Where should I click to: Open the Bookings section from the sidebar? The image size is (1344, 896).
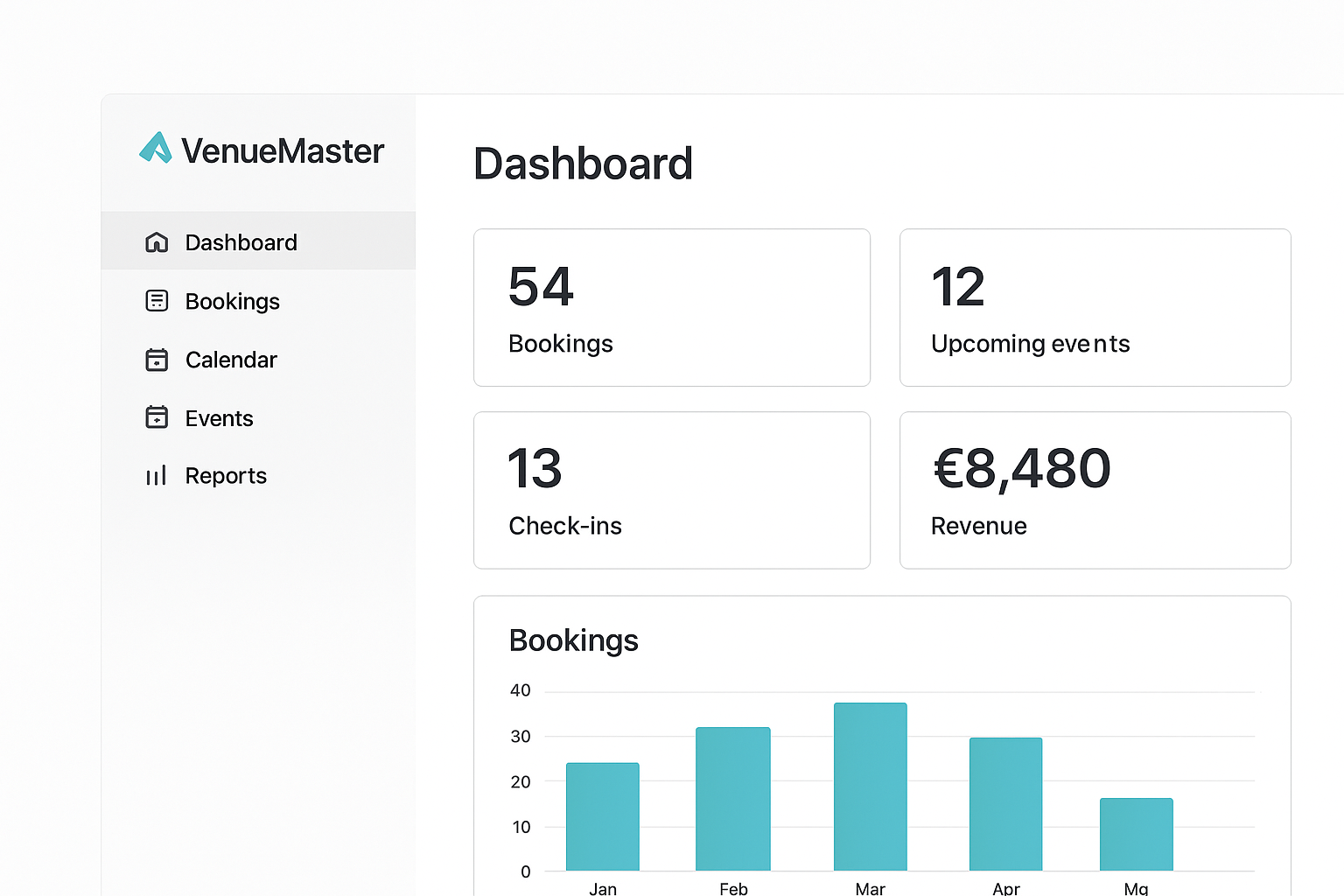coord(232,301)
